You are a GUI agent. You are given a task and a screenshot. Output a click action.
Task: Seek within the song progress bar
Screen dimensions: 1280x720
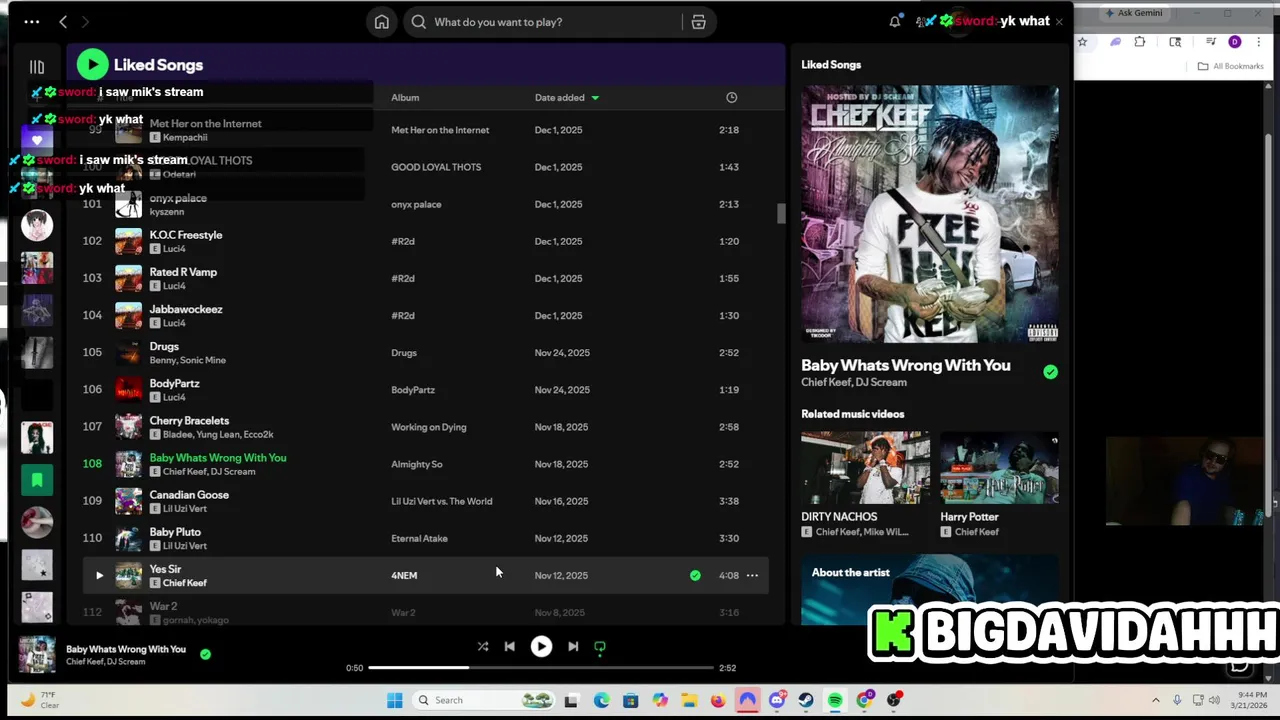[541, 667]
